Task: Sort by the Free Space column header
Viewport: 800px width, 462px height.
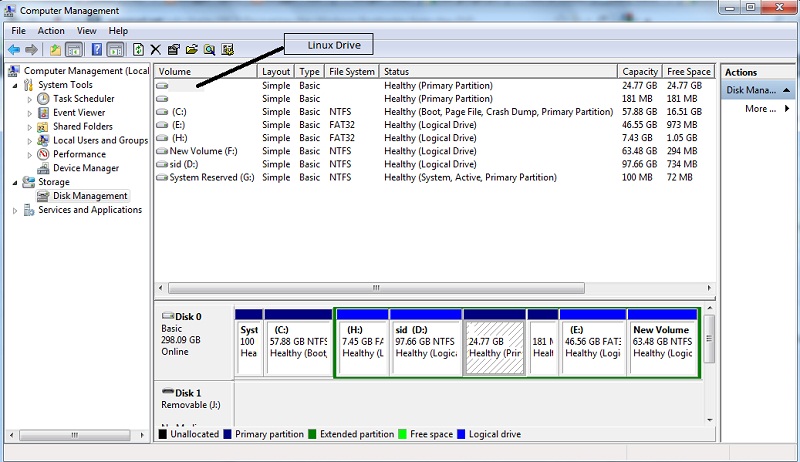Action: 688,71
